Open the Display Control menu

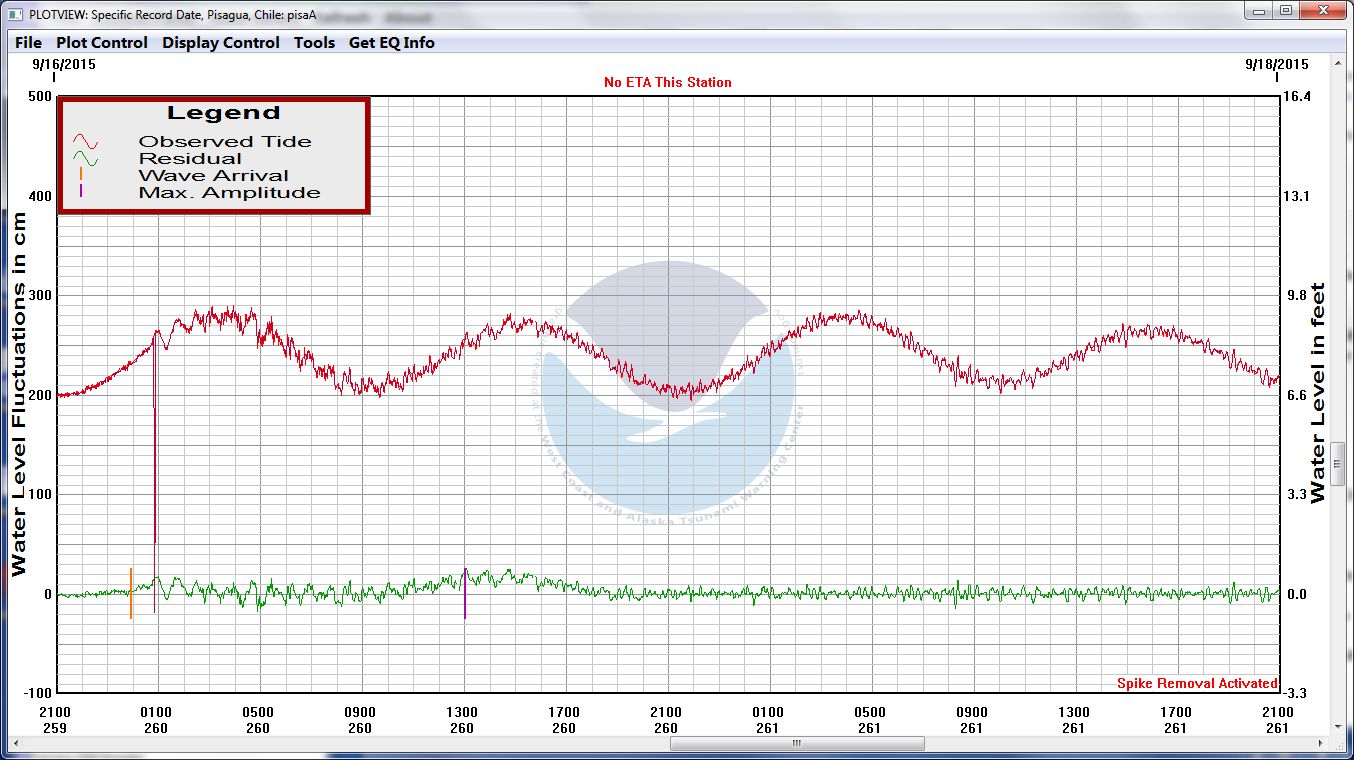pyautogui.click(x=221, y=43)
